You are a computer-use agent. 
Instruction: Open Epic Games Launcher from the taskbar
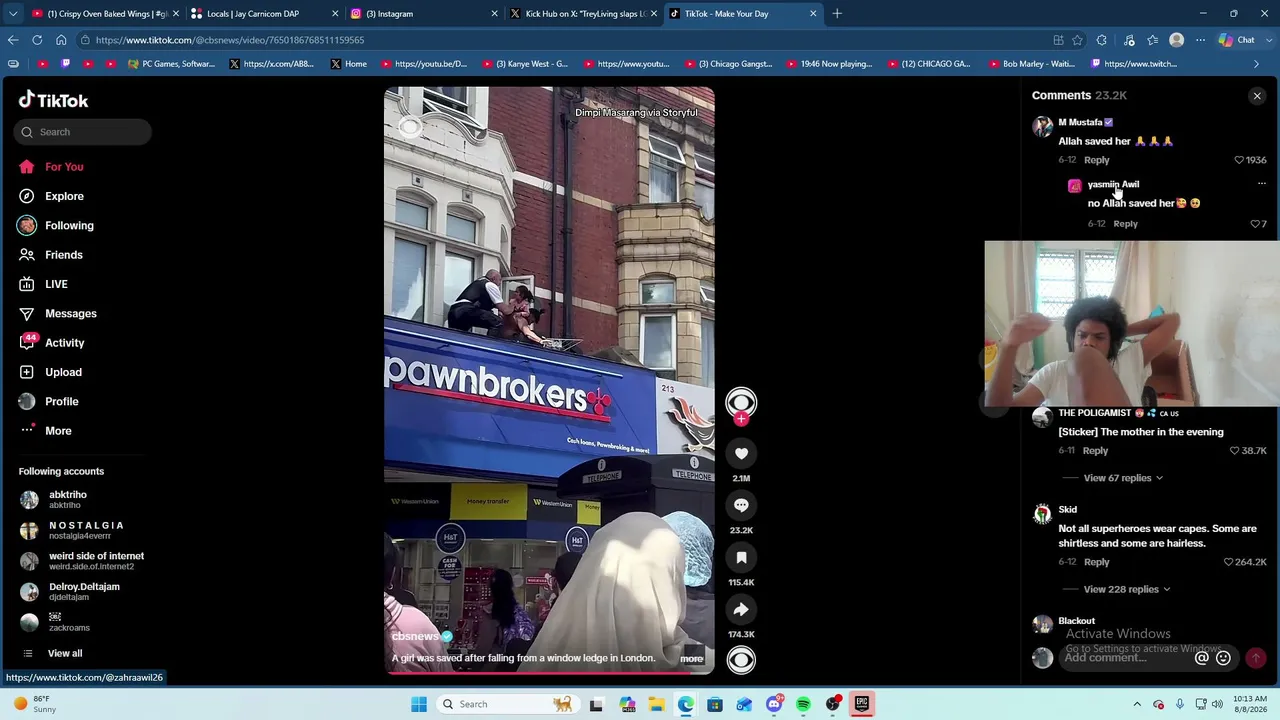pyautogui.click(x=861, y=704)
